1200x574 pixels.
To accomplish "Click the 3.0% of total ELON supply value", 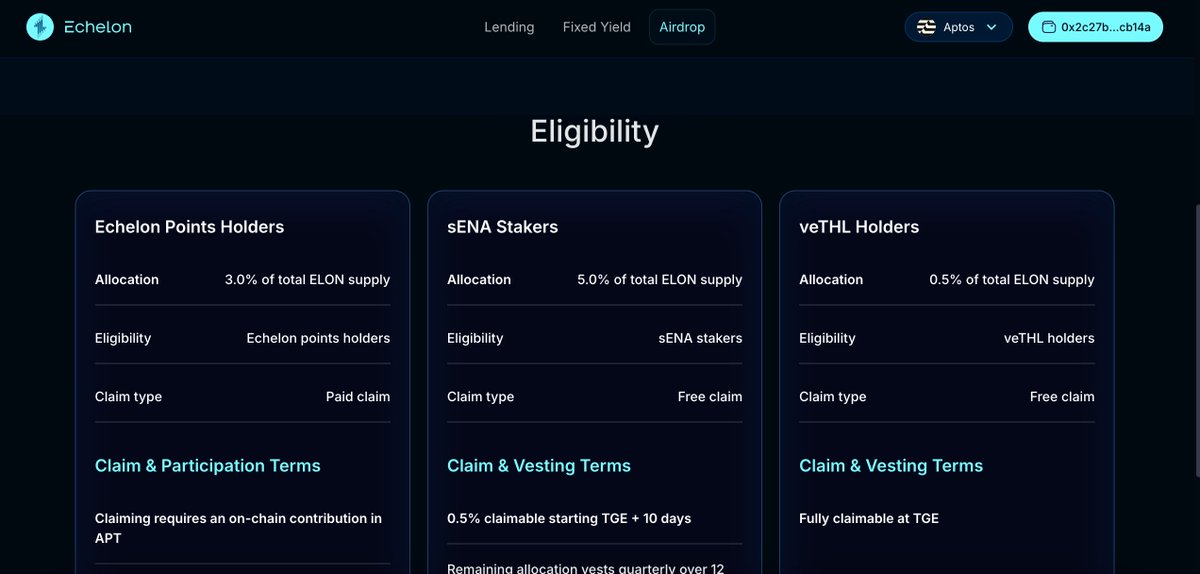I will click(307, 280).
